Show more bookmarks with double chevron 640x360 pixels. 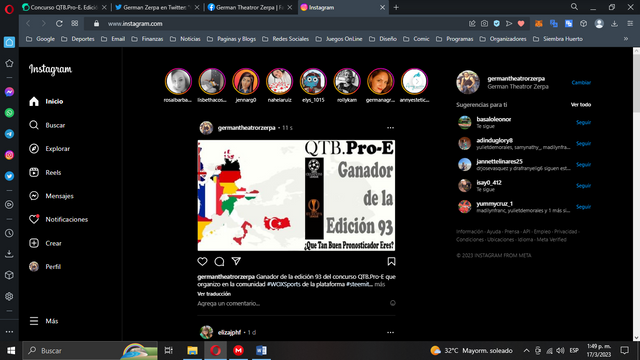(626, 39)
